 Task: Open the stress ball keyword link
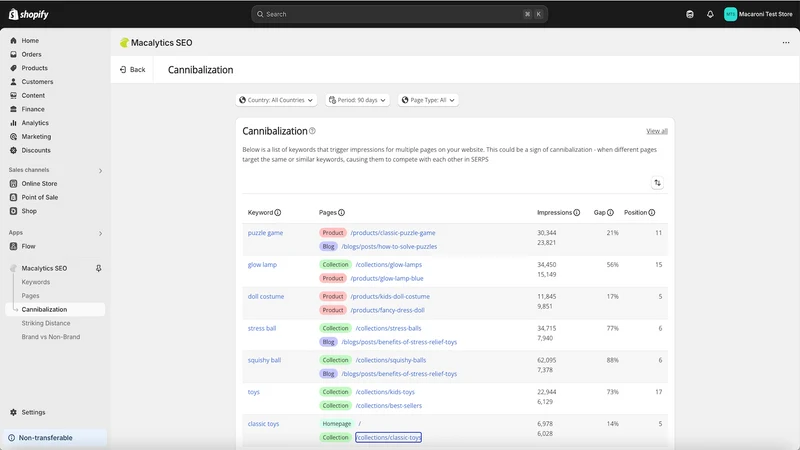tap(262, 328)
